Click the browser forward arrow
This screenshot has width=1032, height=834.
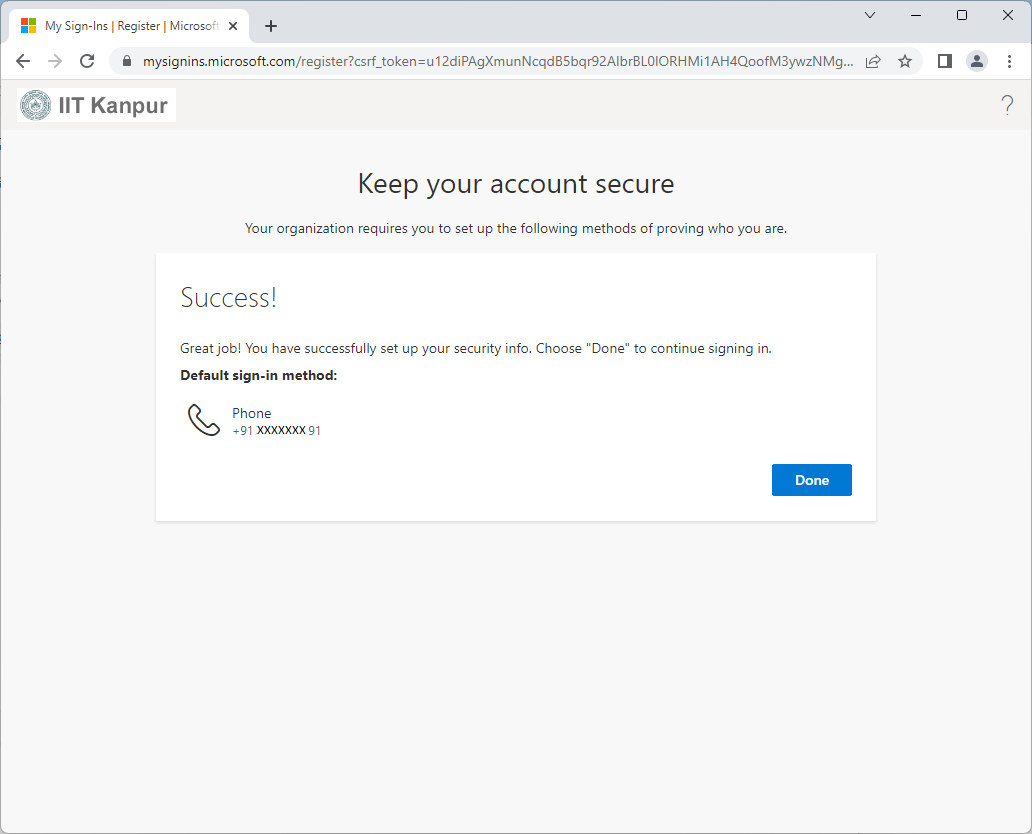[x=55, y=61]
